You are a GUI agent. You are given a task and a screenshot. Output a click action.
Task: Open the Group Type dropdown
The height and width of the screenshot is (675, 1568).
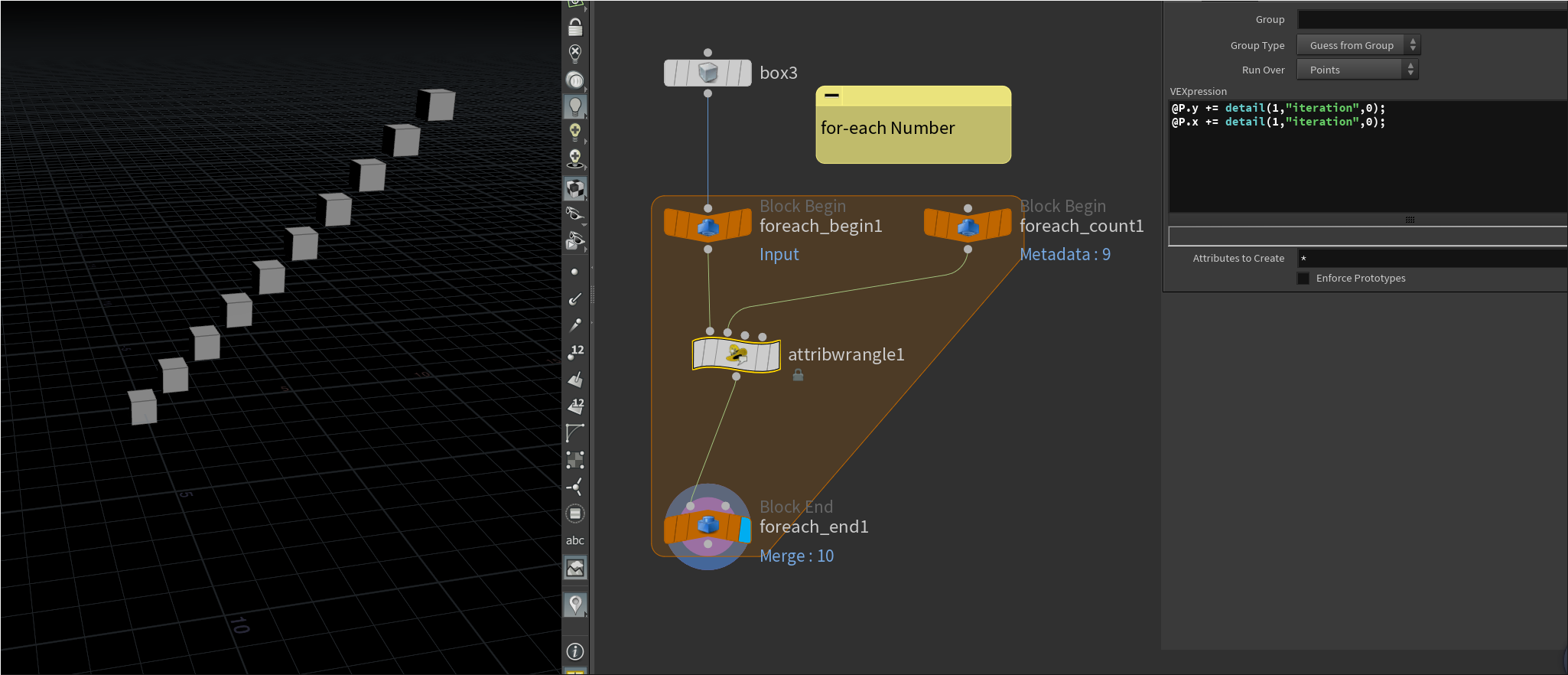point(1358,45)
